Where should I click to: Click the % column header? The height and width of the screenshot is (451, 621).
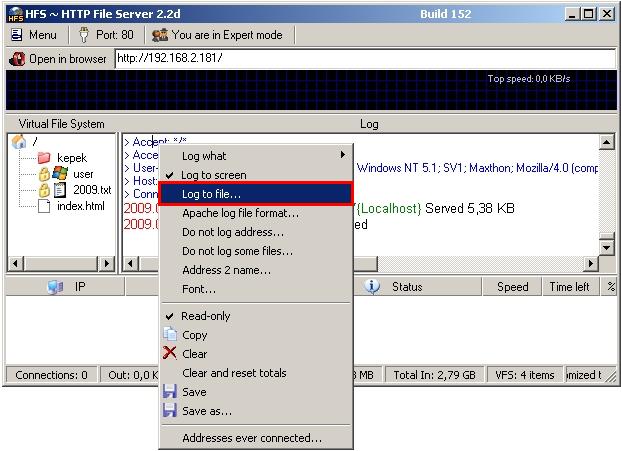pyautogui.click(x=610, y=287)
